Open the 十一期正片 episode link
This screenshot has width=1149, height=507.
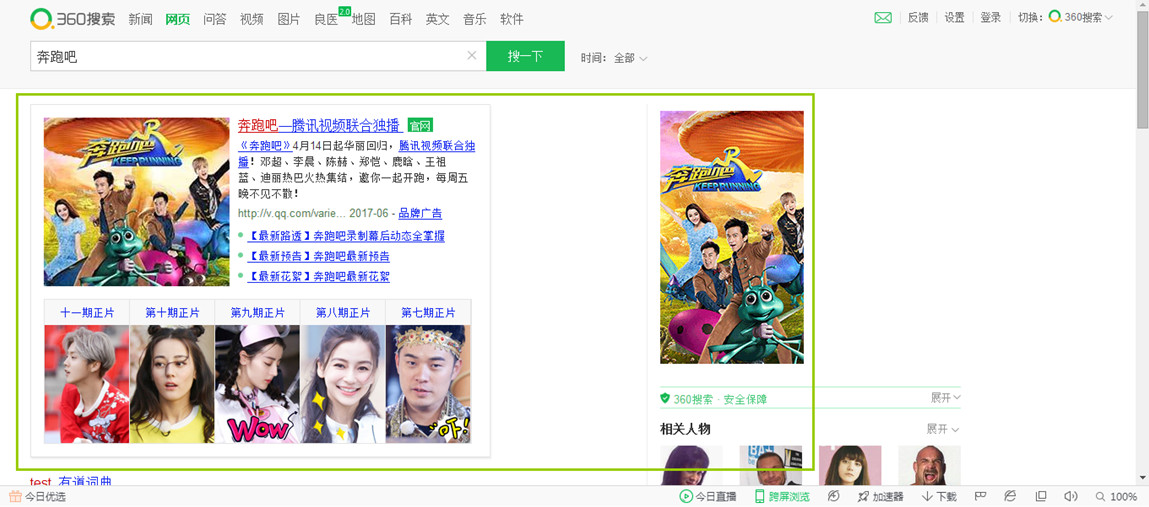(87, 313)
